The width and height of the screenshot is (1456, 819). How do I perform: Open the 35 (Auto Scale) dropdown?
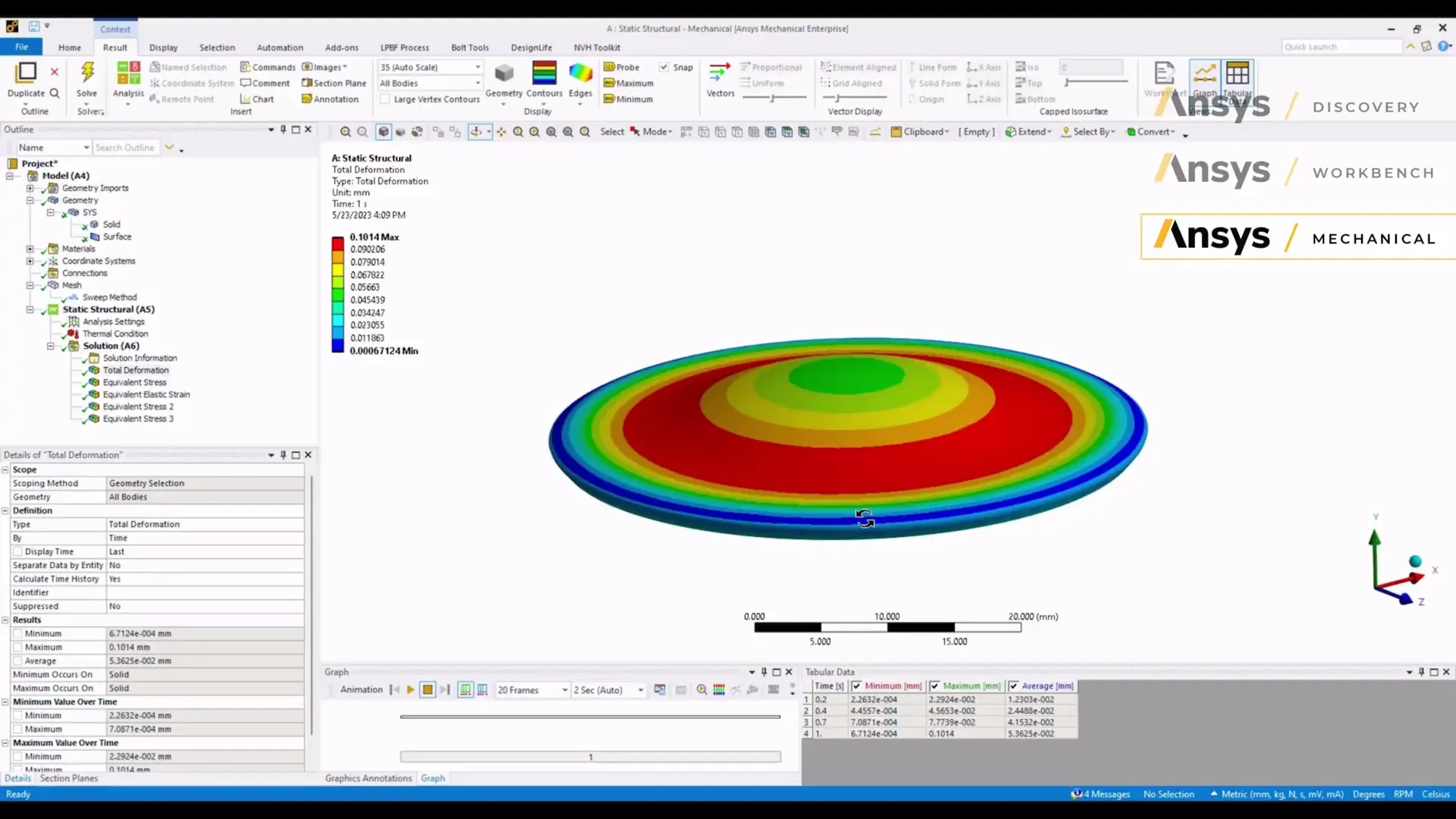click(x=476, y=67)
